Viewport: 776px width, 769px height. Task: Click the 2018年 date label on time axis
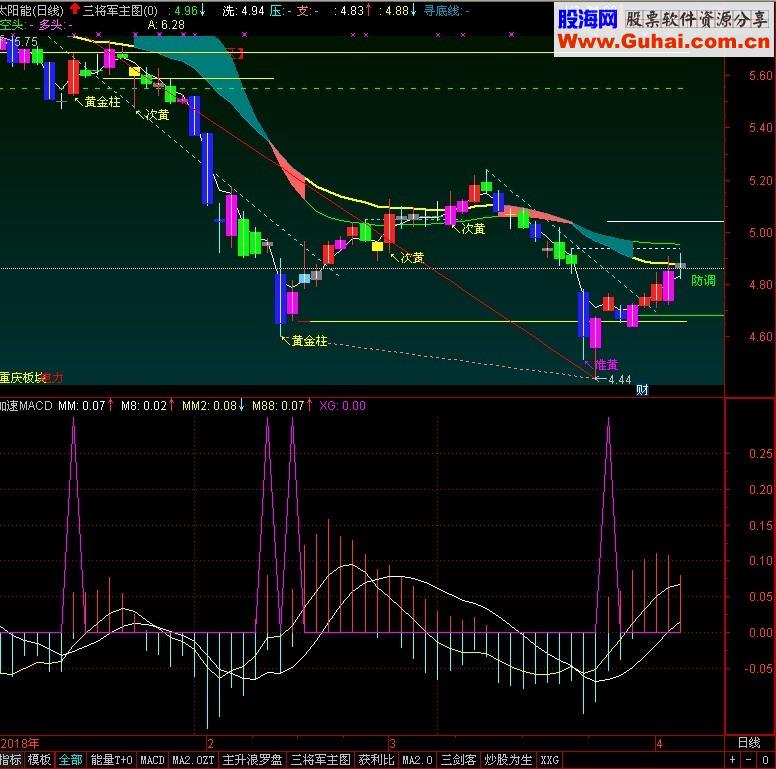point(20,743)
